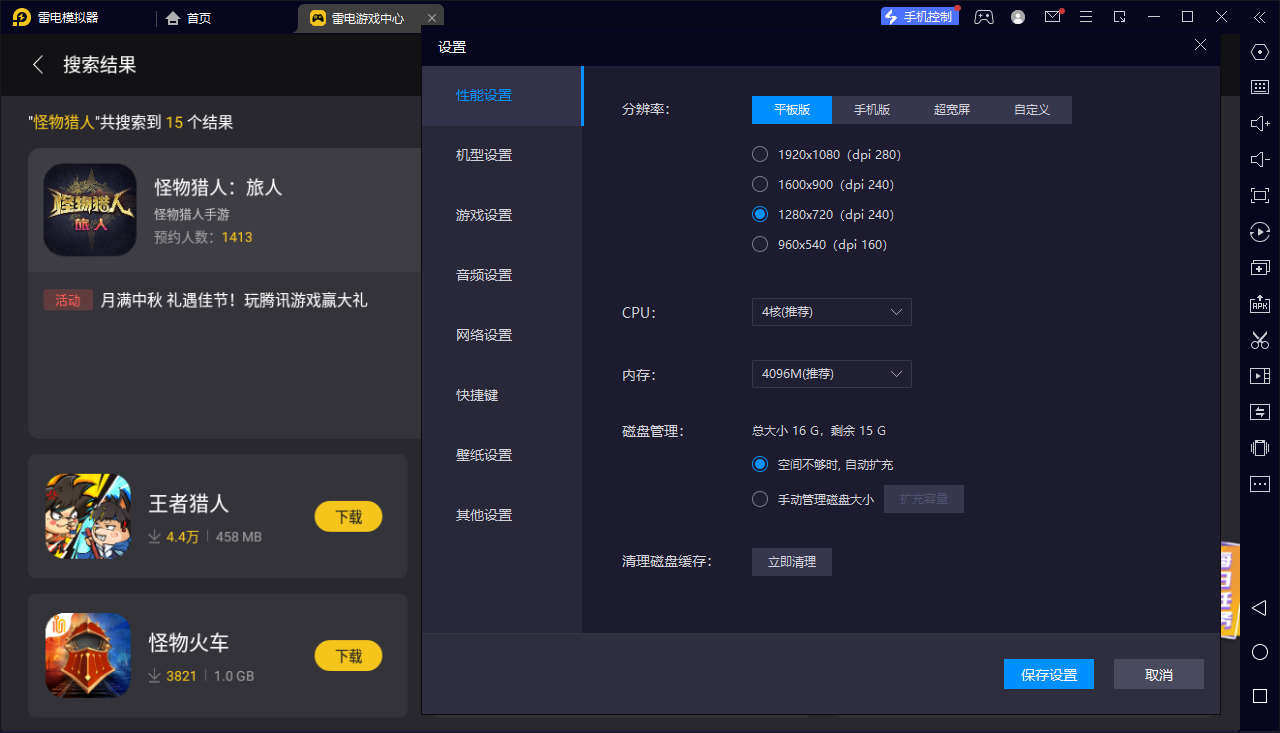Expand the CPU 4核(推荐) dropdown
Viewport: 1280px width, 733px height.
point(832,312)
